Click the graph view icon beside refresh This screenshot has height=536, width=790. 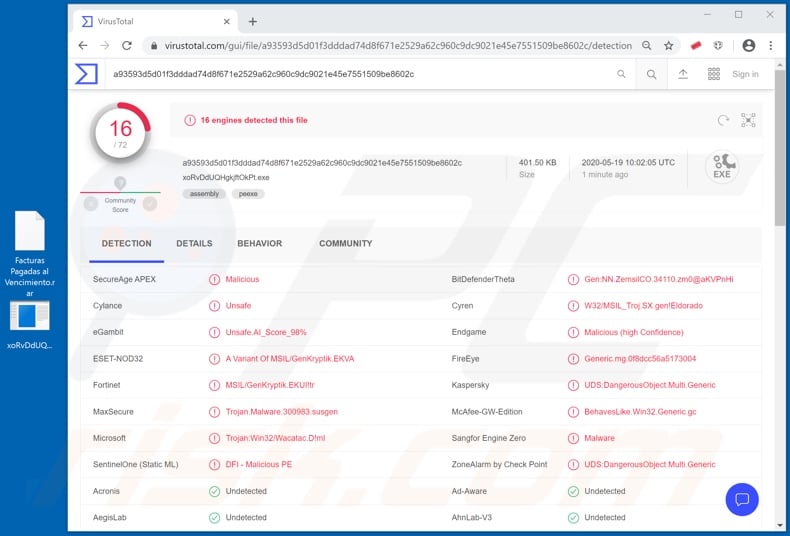748,120
